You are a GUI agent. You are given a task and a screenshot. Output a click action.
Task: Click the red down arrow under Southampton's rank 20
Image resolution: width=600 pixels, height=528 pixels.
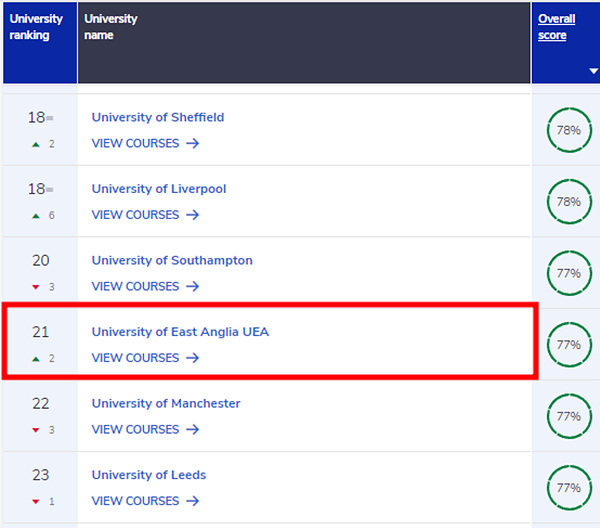(36, 287)
